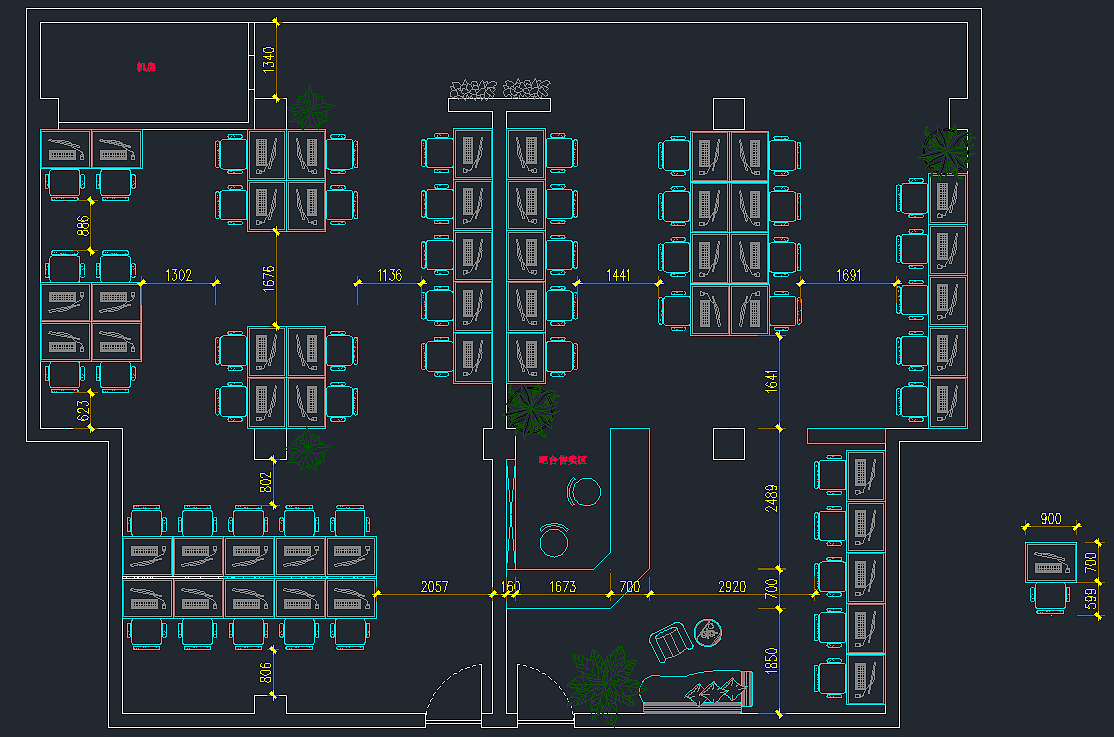
Task: Select the 1302 dimension value
Action: pos(178,275)
